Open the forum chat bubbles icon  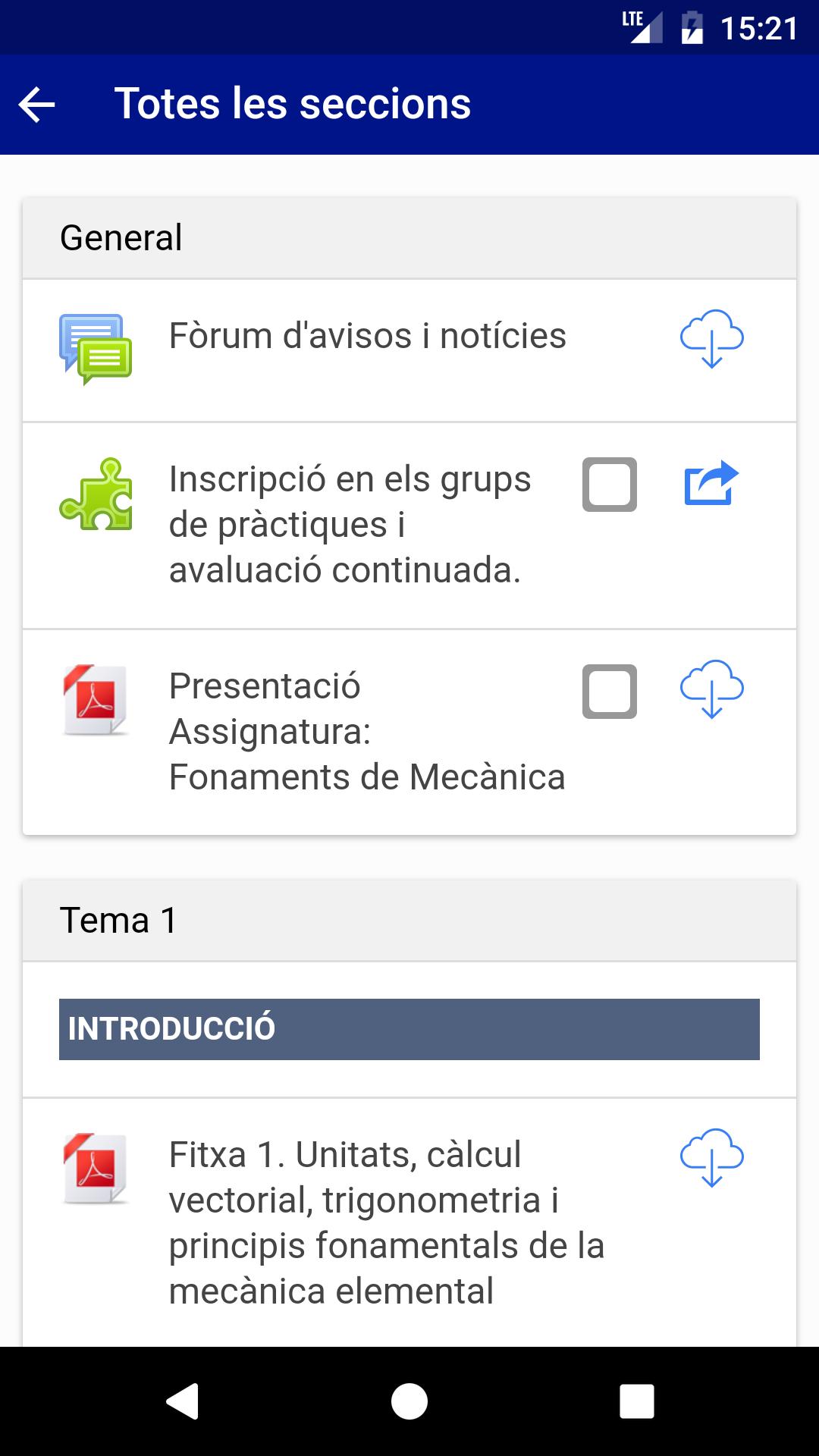pos(96,349)
